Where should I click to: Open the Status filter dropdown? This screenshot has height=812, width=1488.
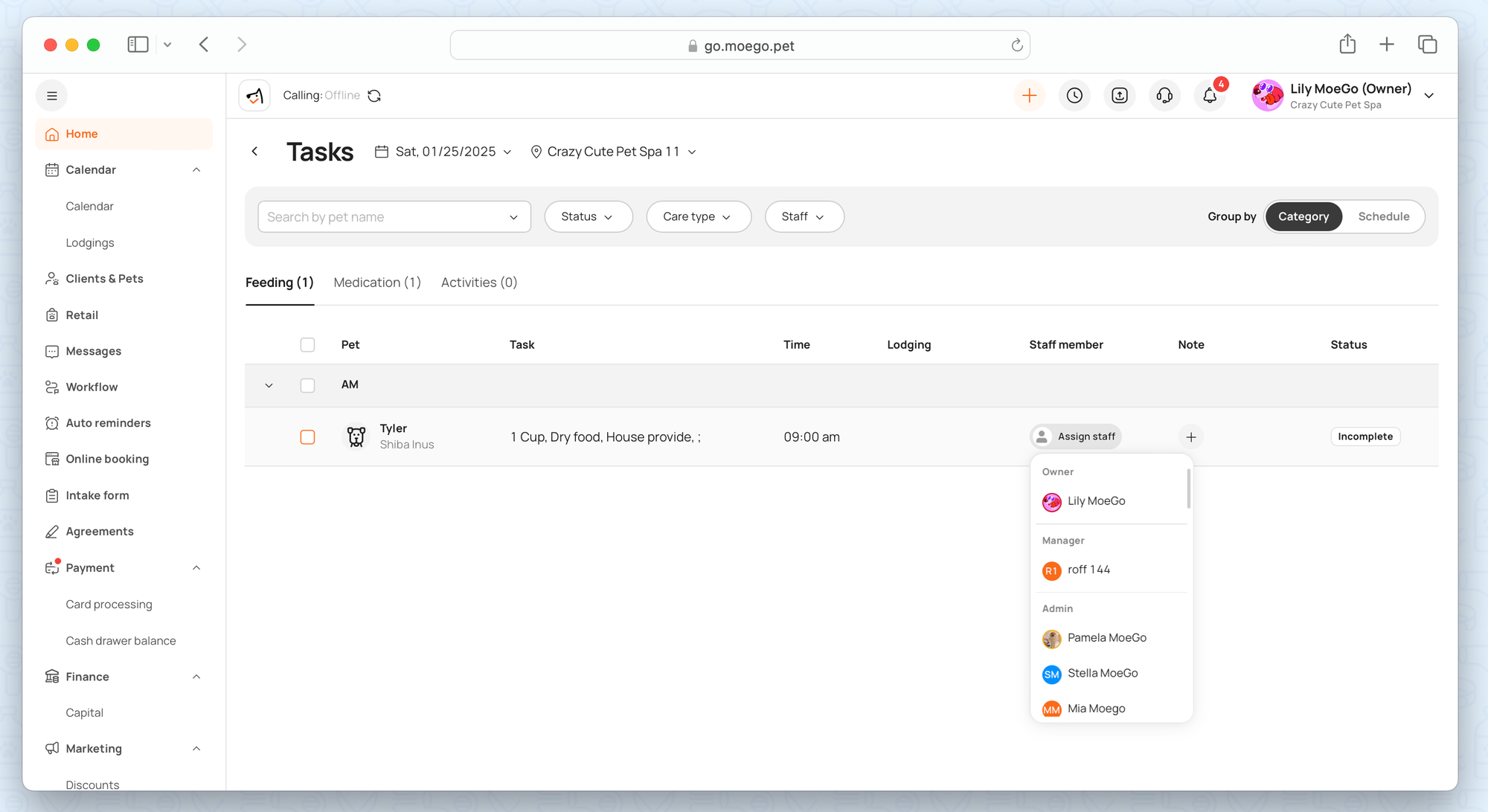tap(588, 216)
